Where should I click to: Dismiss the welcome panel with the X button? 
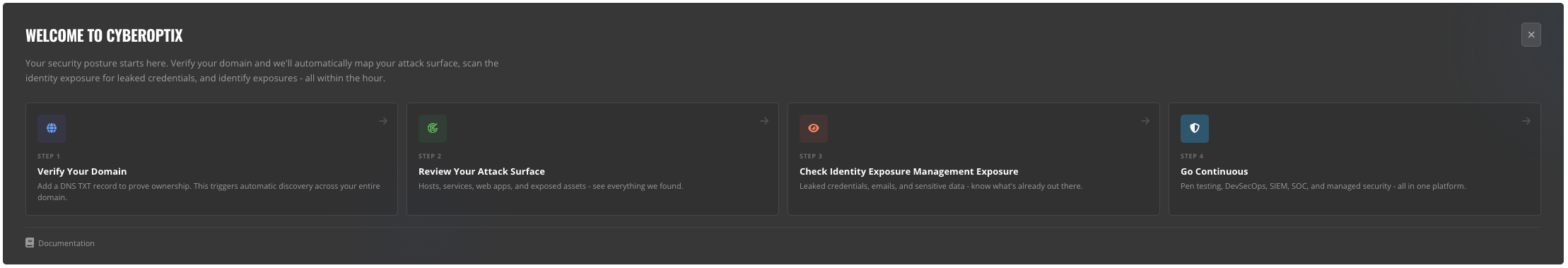1531,35
